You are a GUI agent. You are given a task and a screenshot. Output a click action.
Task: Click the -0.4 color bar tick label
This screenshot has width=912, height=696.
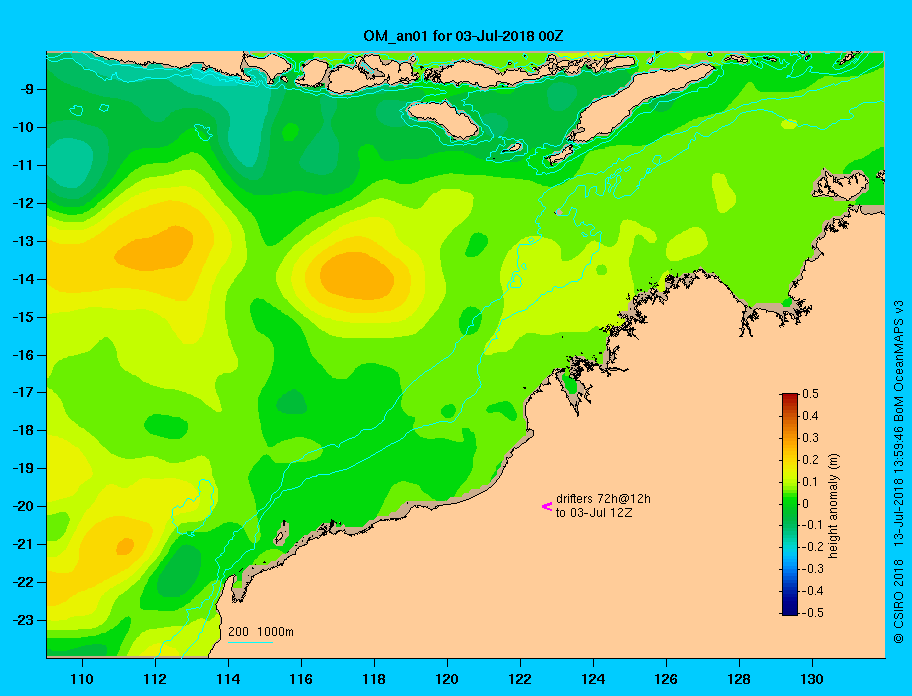point(813,591)
